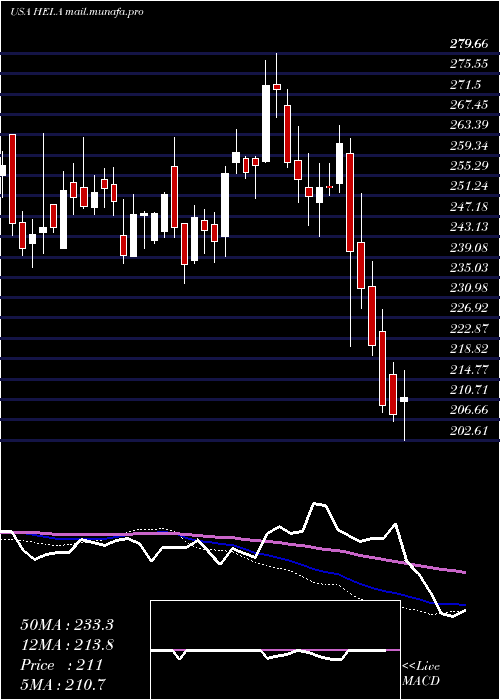Click the USA HELA mail.munafa.pro chart title

(76, 12)
